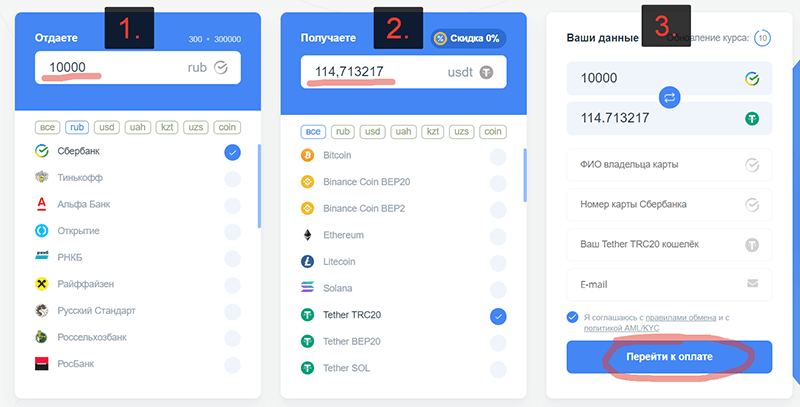Click the Tinkoff crest icon
Viewport: 800px width, 407px height.
[x=41, y=177]
